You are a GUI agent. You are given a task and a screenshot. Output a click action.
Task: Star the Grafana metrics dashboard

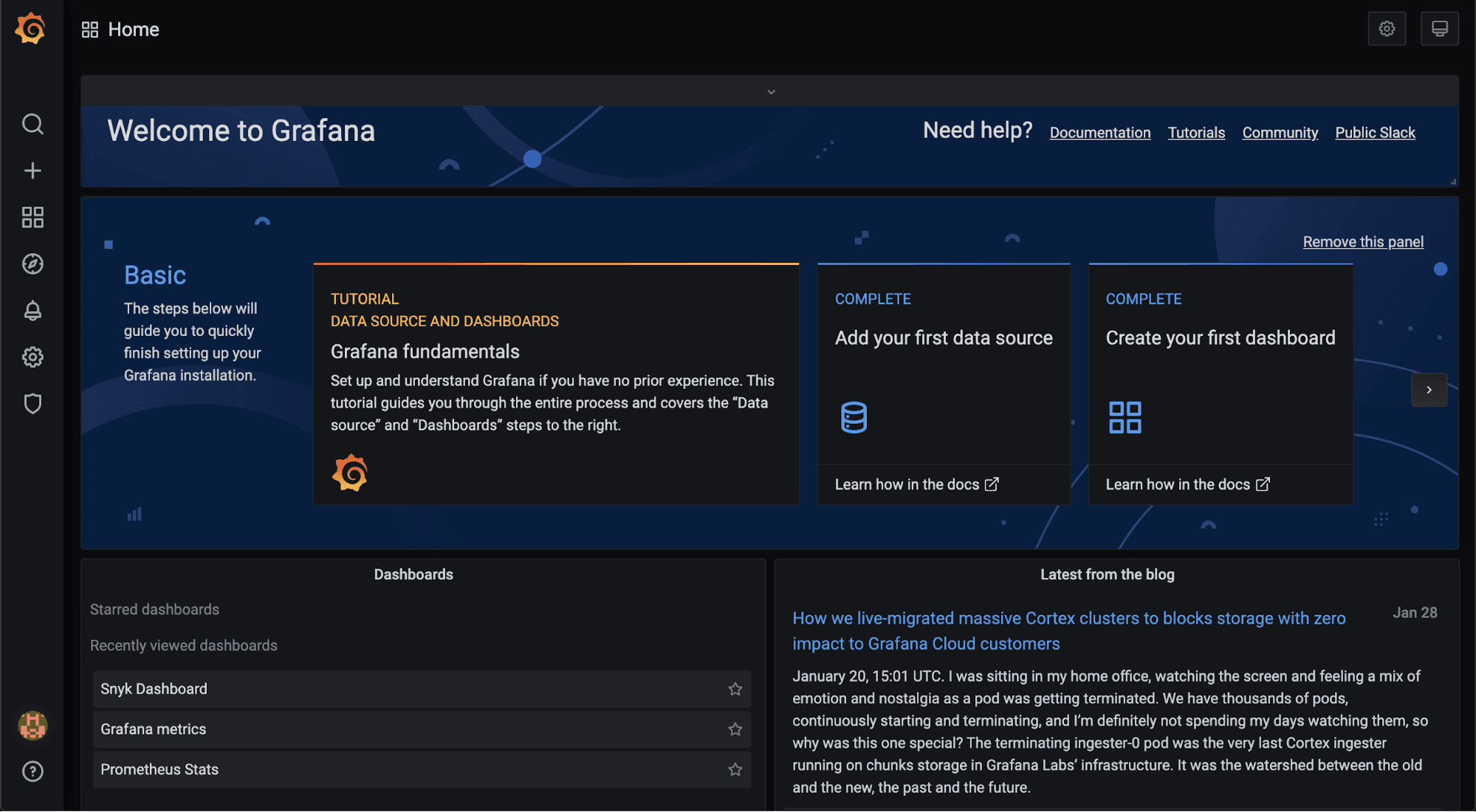pyautogui.click(x=735, y=729)
